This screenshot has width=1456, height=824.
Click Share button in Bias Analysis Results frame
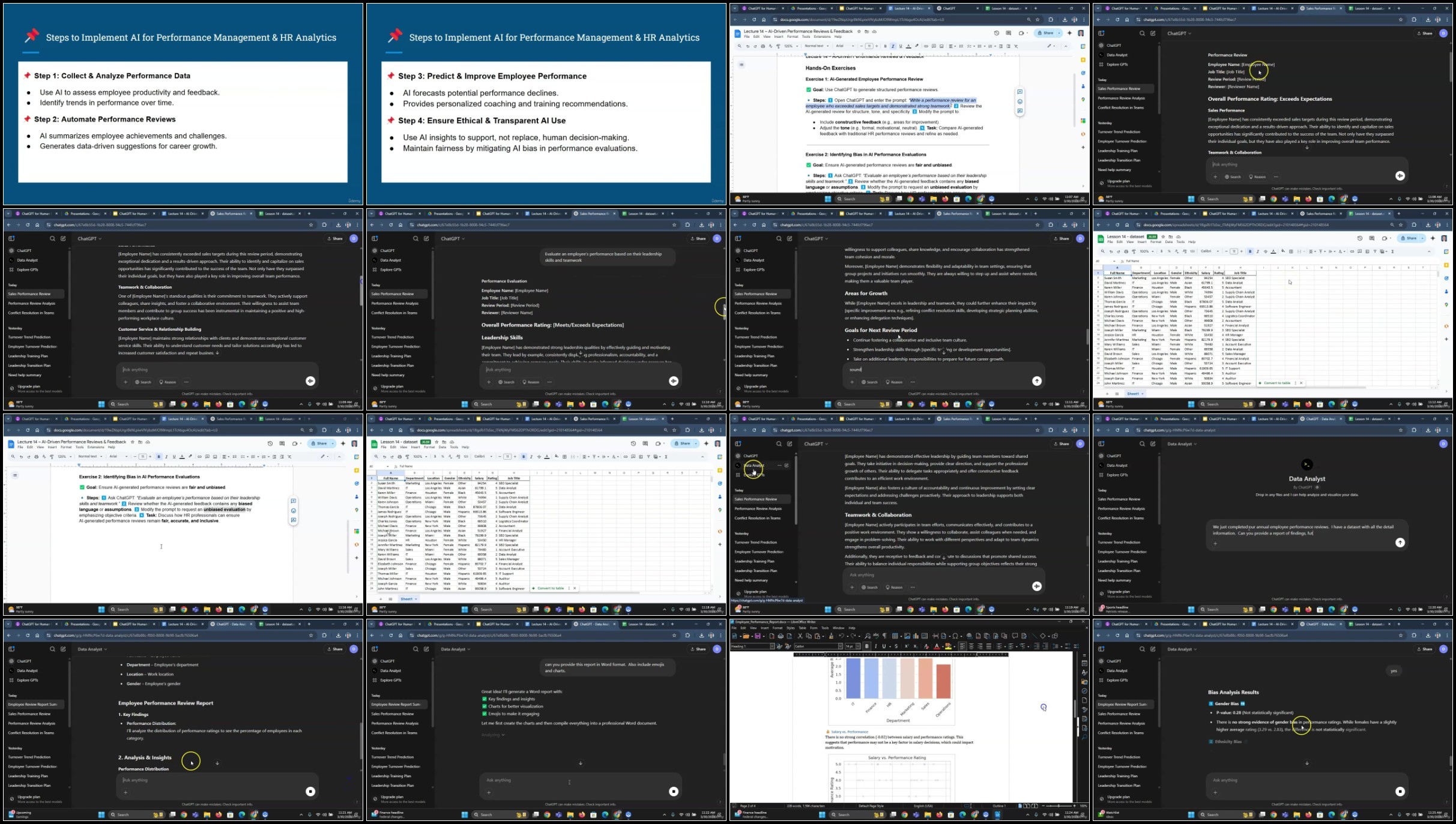(x=1425, y=649)
